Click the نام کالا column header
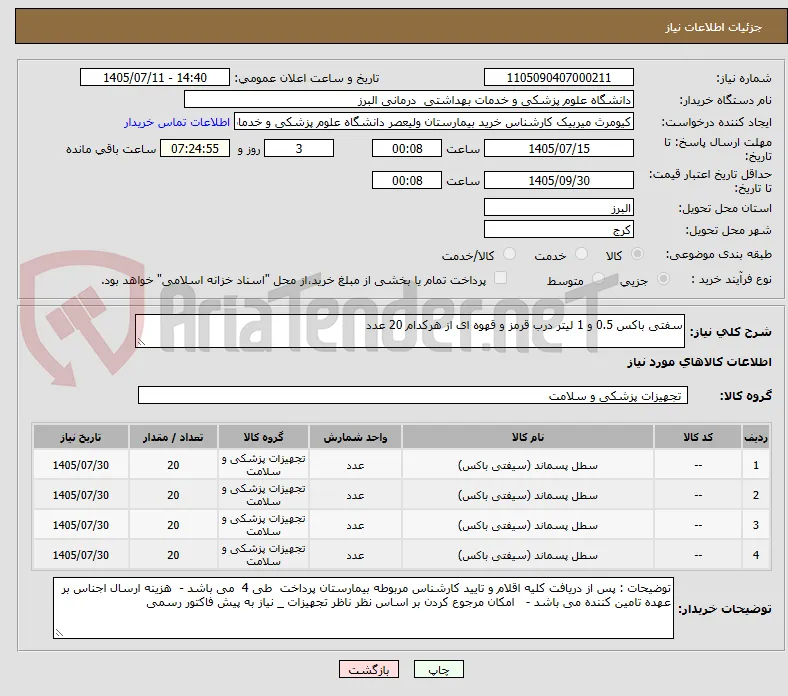This screenshot has height=696, width=788. coord(528,437)
